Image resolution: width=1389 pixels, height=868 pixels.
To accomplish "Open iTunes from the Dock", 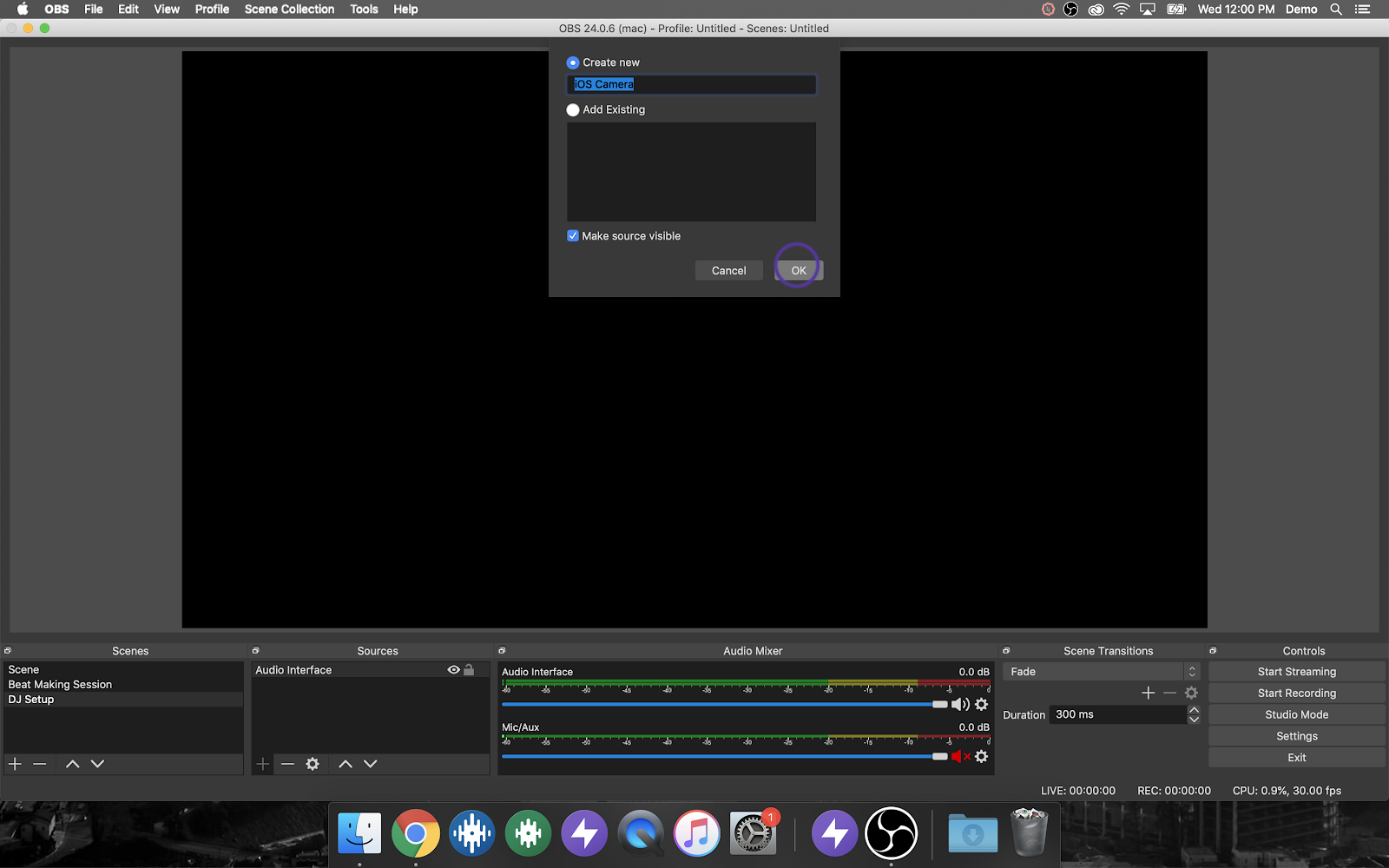I will (697, 833).
